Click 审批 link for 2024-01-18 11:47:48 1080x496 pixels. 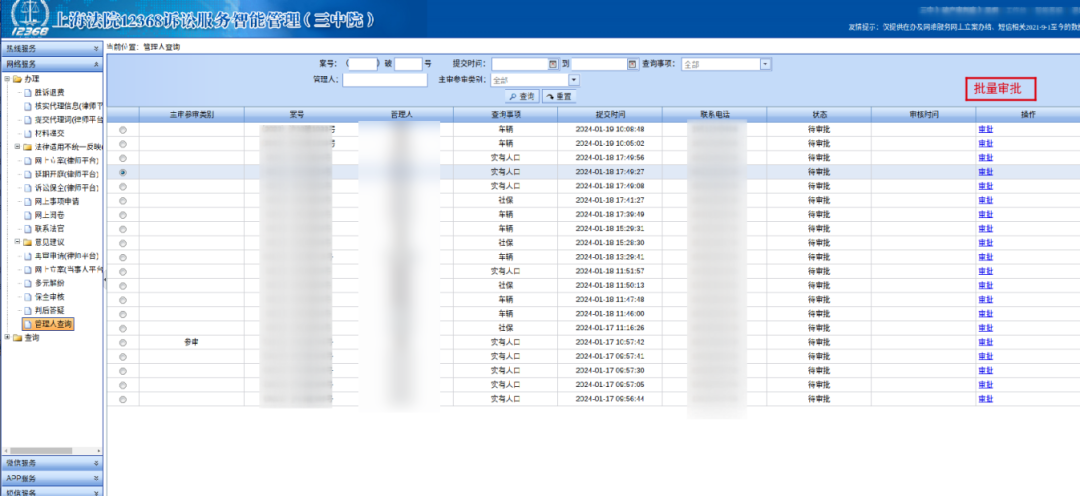(x=986, y=300)
